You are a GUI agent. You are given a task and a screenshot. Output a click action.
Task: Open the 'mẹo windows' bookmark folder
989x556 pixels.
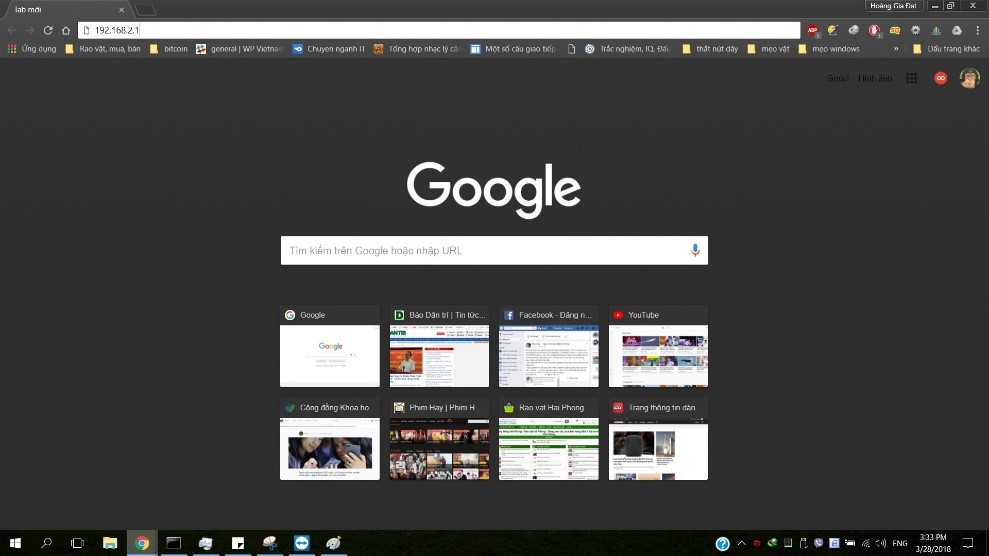[x=828, y=48]
